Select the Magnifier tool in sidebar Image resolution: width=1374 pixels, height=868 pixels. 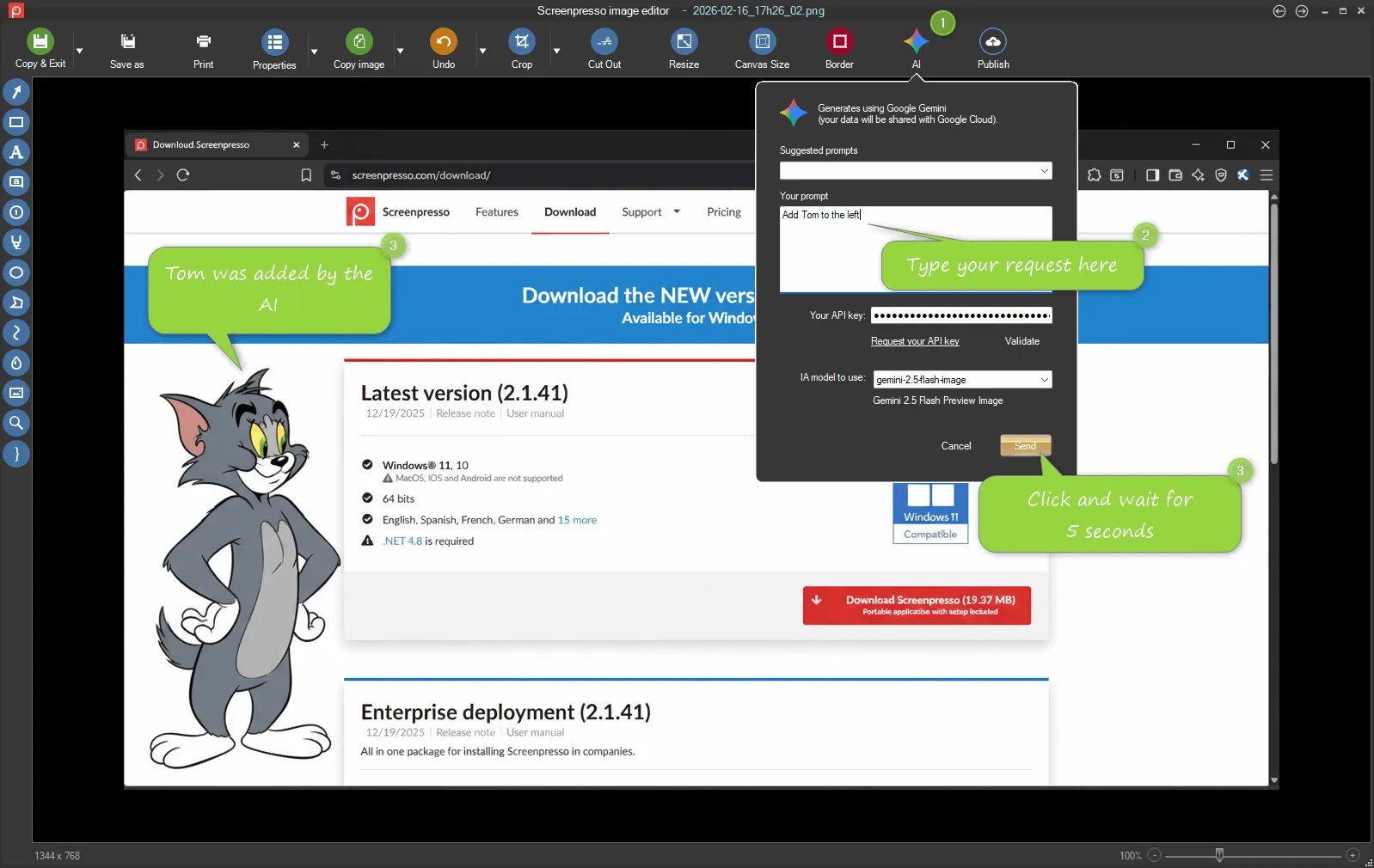[x=16, y=423]
